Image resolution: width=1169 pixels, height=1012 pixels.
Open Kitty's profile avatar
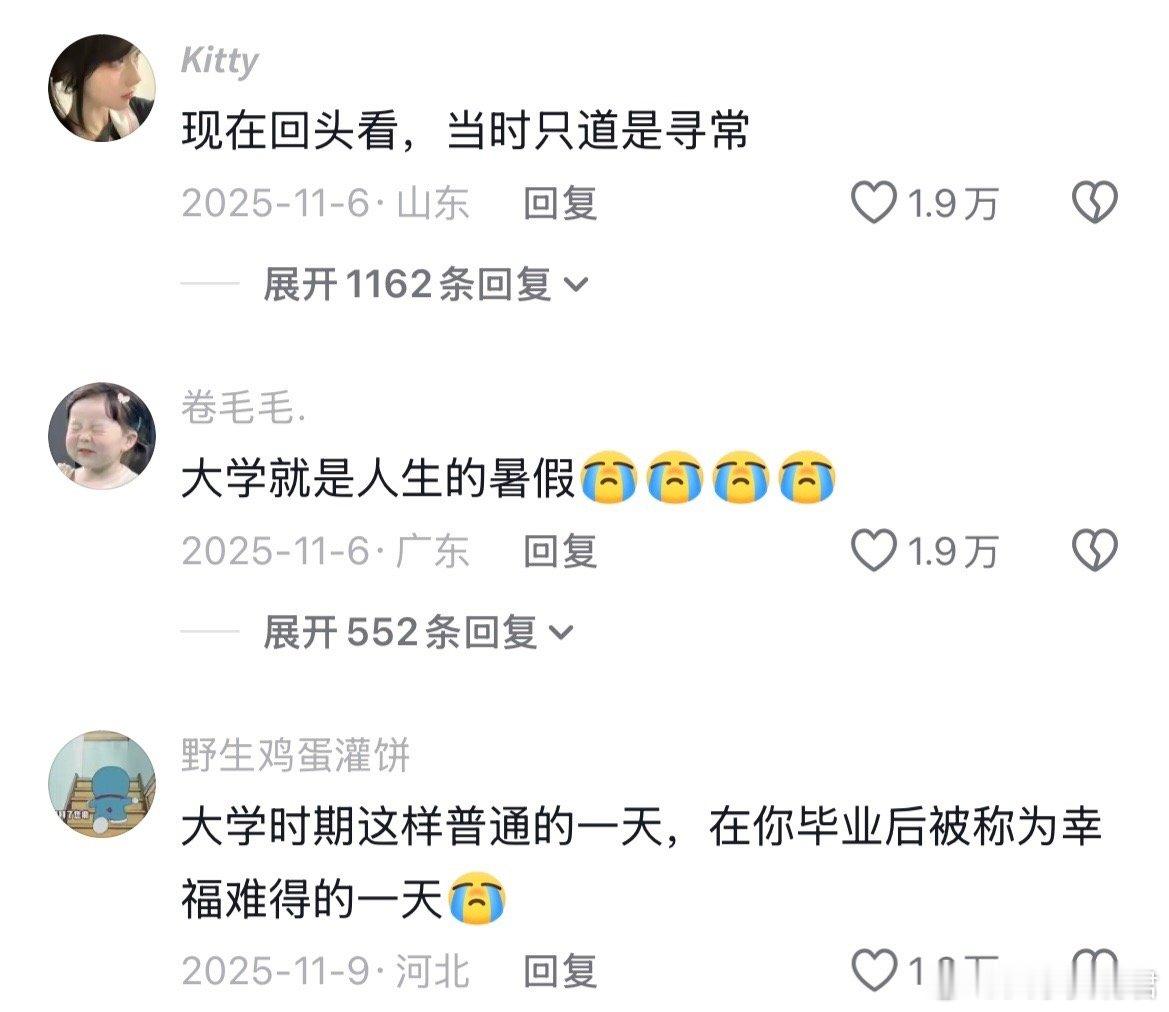(x=102, y=87)
